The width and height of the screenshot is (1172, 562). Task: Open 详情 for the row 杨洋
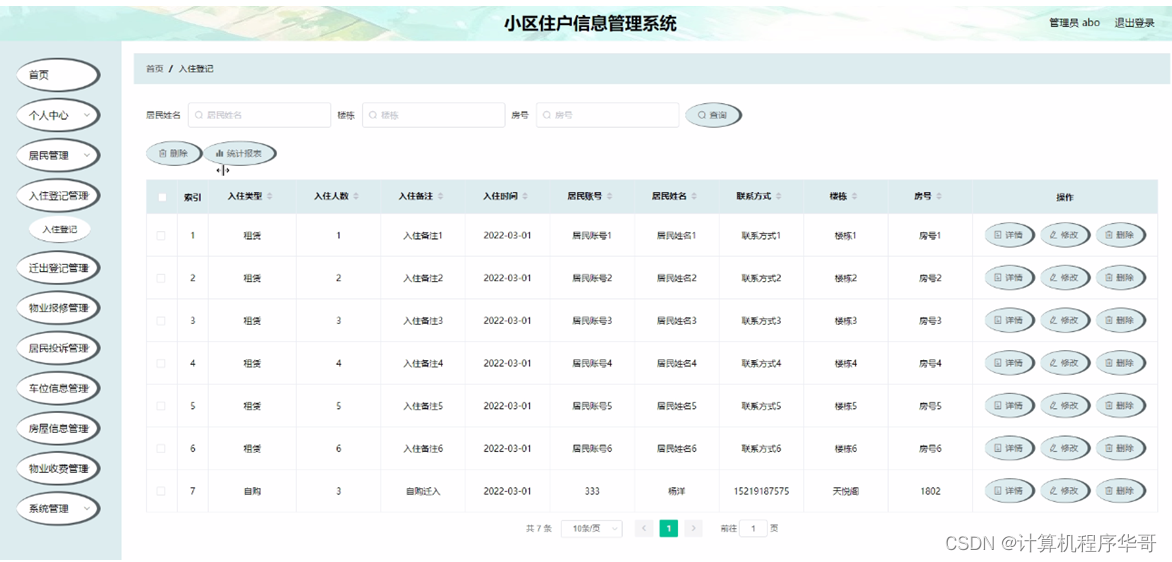1010,491
